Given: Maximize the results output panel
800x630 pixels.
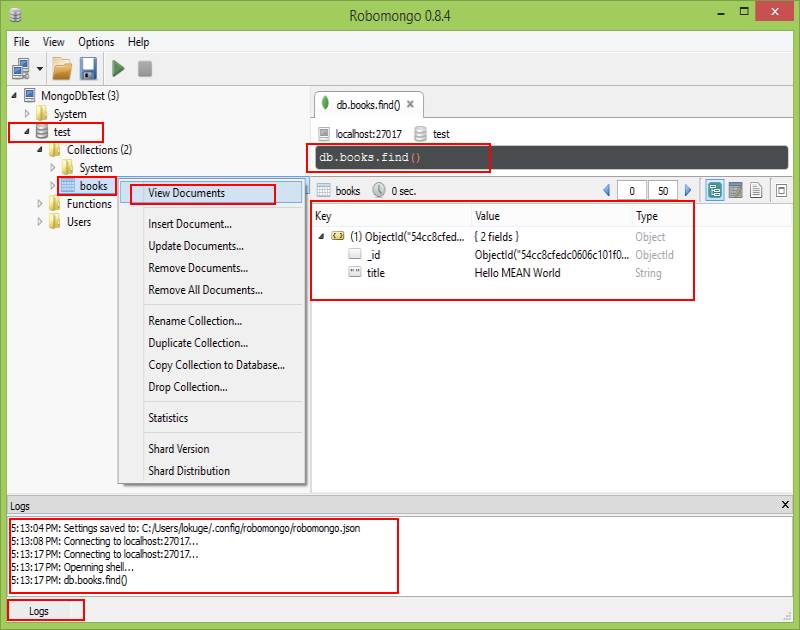Looking at the screenshot, I should [x=781, y=191].
